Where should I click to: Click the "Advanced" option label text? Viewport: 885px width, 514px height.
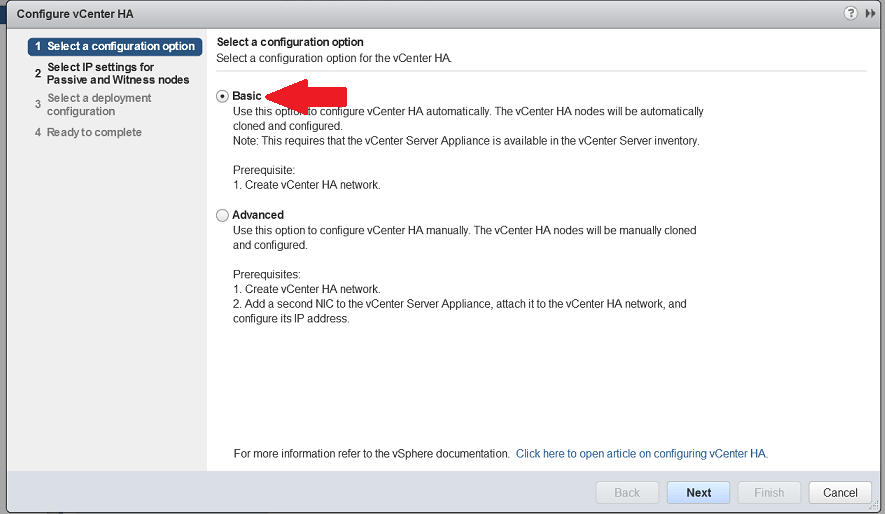(258, 215)
